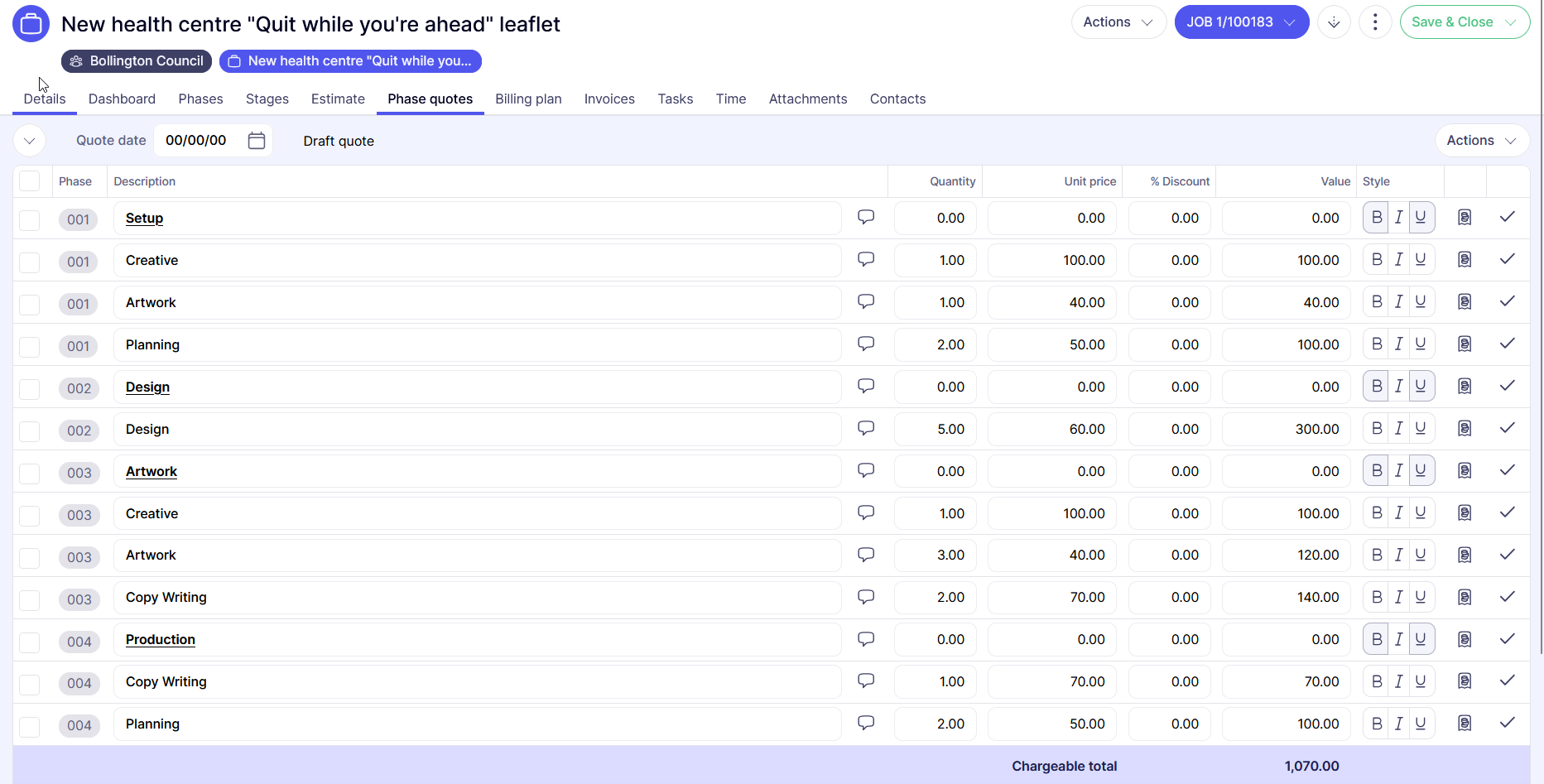Image resolution: width=1544 pixels, height=784 pixels.
Task: Click the checkmark on the Production row
Action: [1508, 639]
